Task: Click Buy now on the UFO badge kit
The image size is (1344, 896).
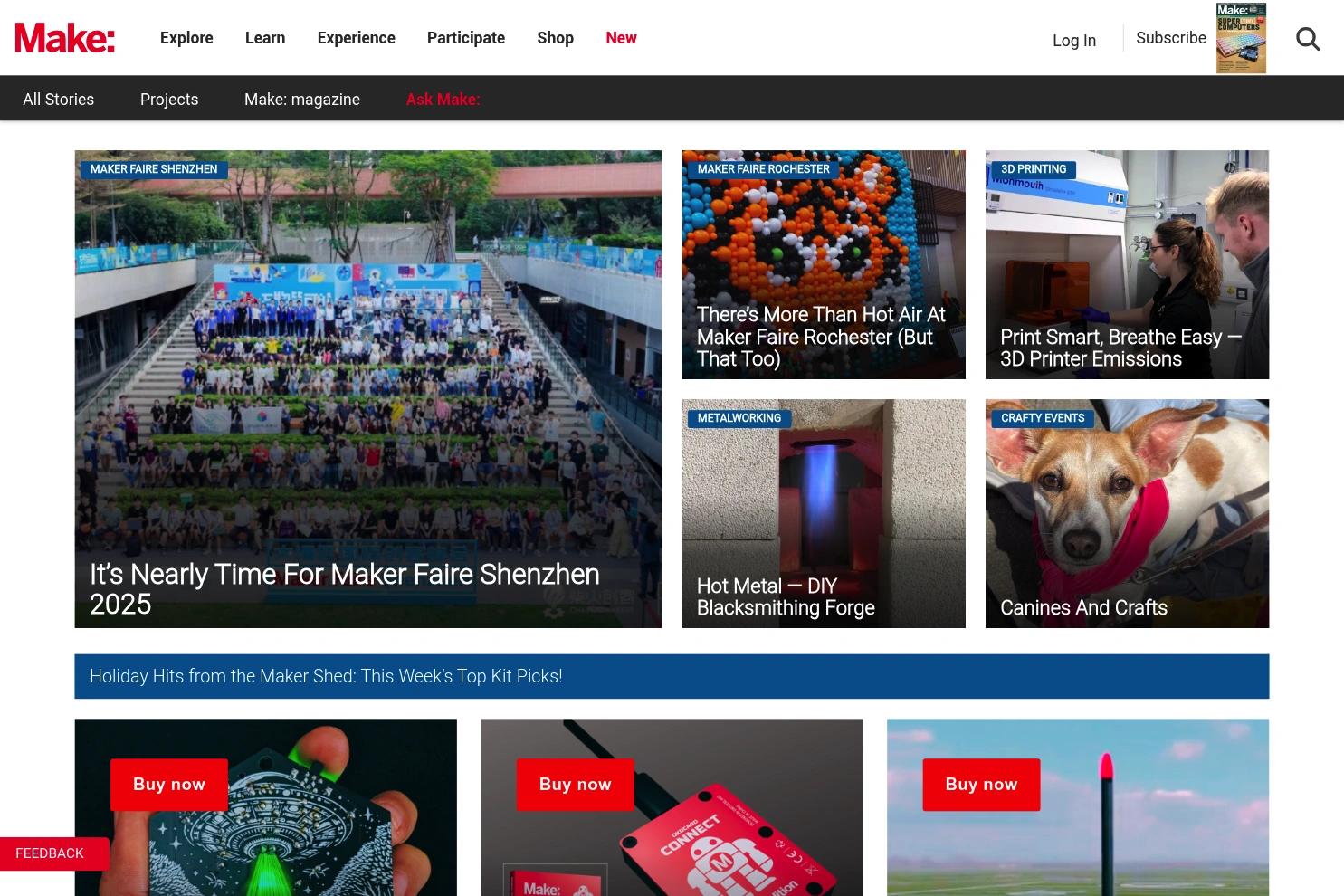Action: 169,785
